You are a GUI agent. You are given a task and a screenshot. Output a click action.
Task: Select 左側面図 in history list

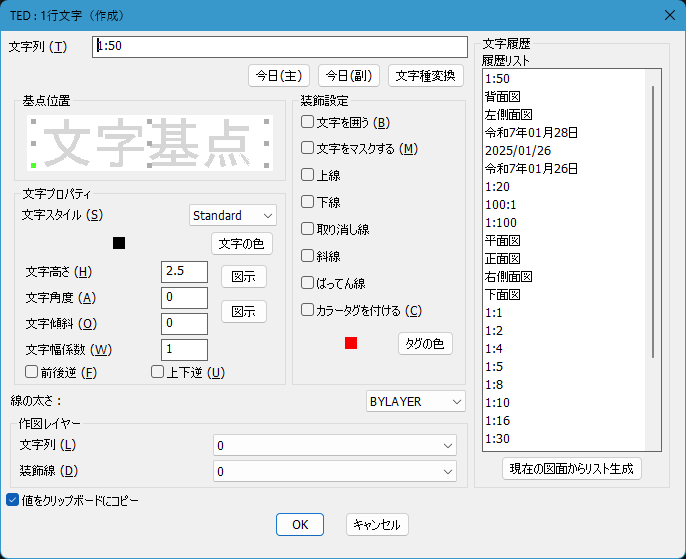point(564,115)
